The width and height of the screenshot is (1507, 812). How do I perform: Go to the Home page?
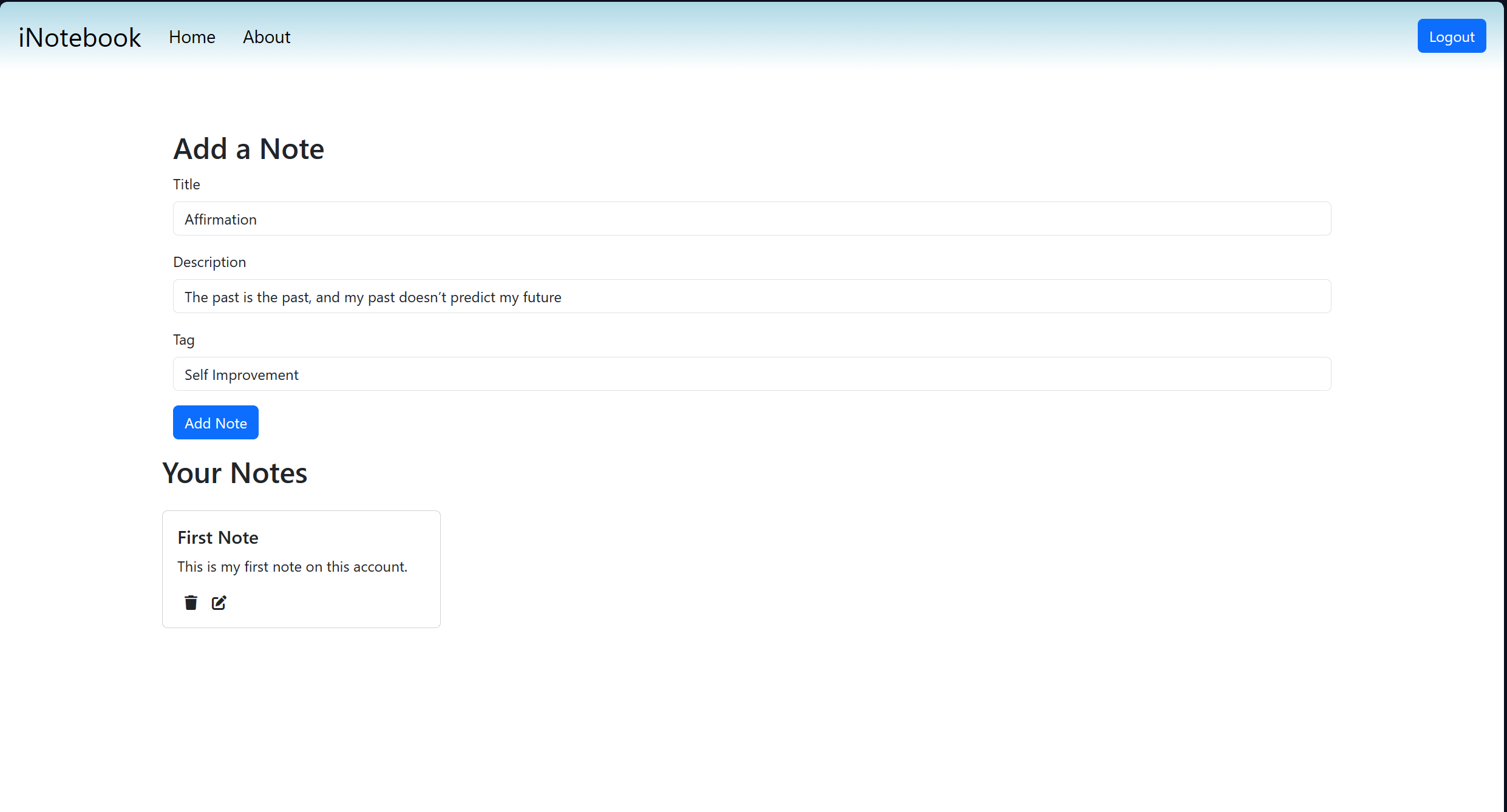(x=192, y=37)
